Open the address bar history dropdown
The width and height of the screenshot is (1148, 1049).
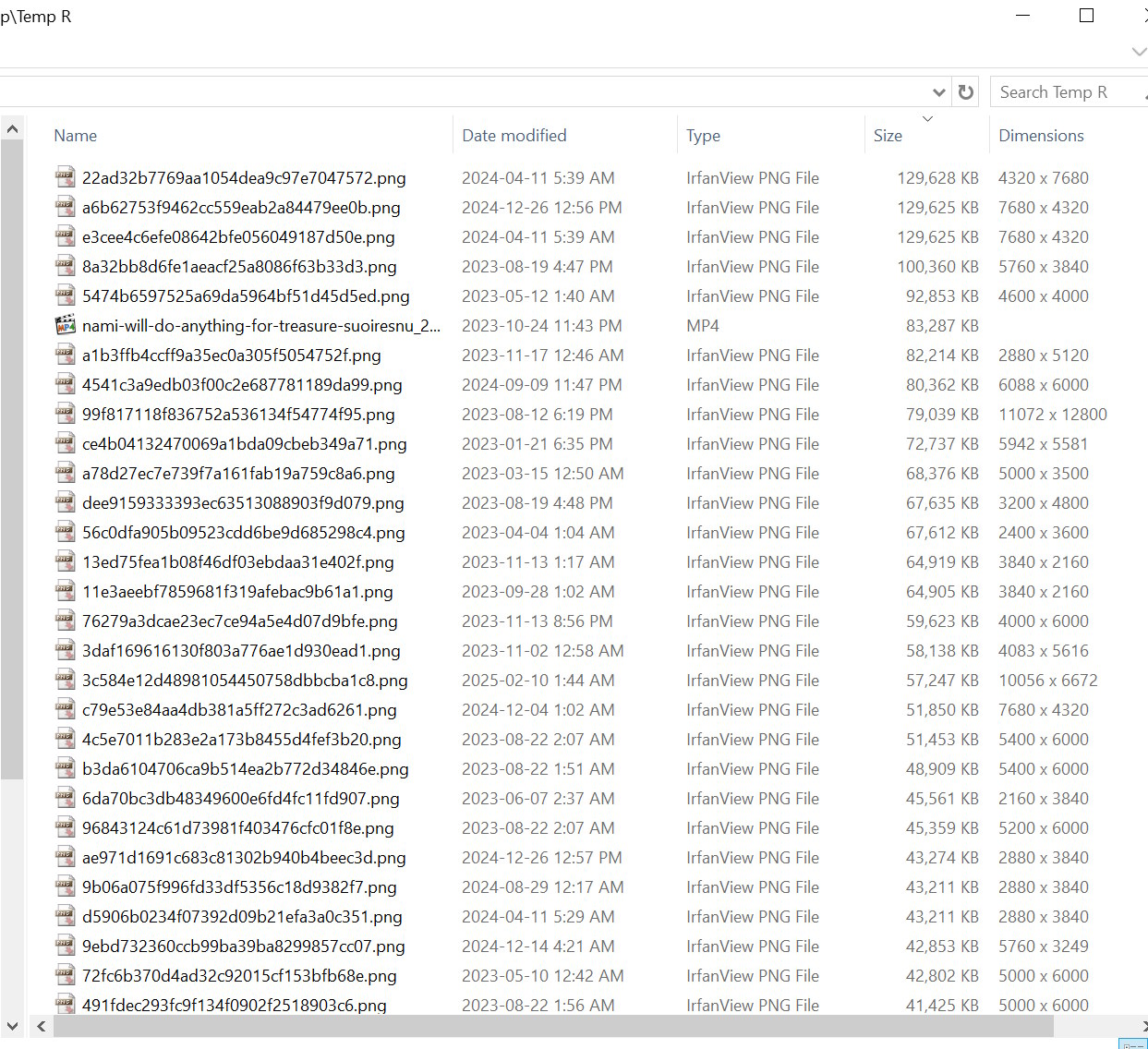[x=939, y=92]
